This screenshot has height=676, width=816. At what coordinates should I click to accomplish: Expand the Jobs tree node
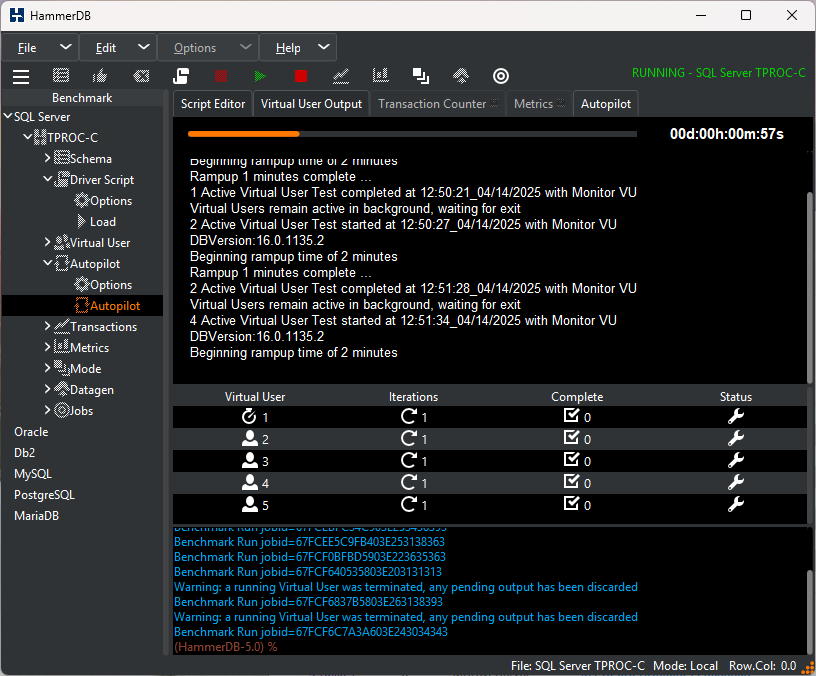point(47,410)
